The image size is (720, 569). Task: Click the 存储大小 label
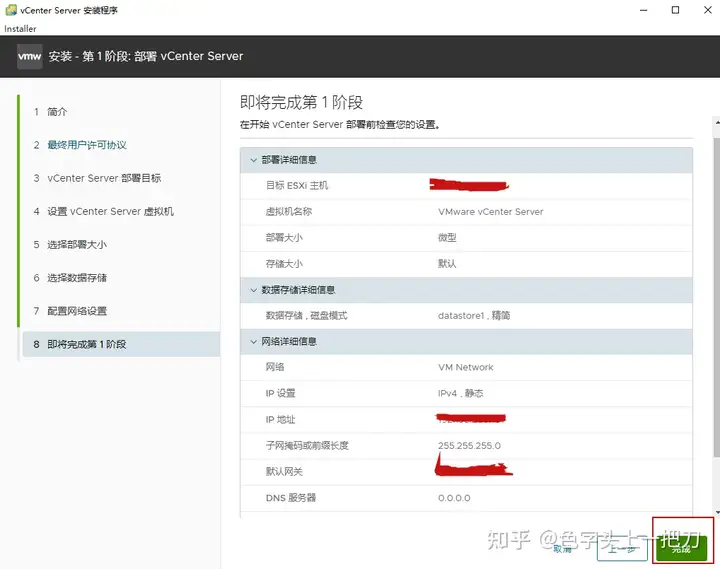coord(284,264)
